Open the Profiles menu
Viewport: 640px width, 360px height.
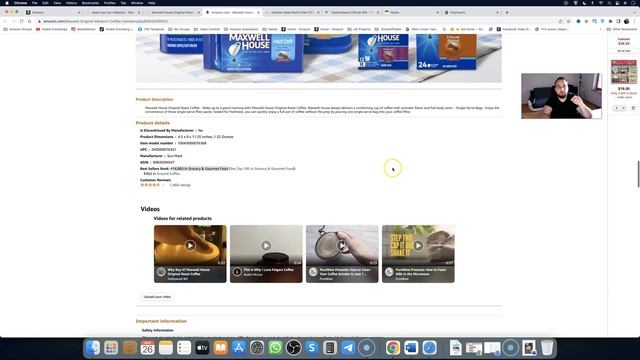109,3
